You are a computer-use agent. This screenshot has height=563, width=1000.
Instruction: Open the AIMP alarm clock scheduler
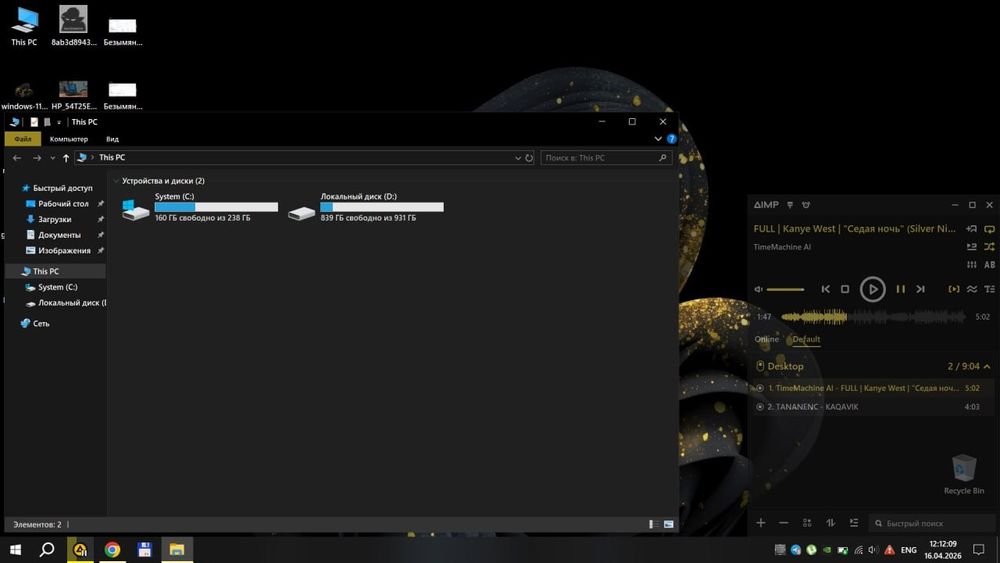(806, 205)
